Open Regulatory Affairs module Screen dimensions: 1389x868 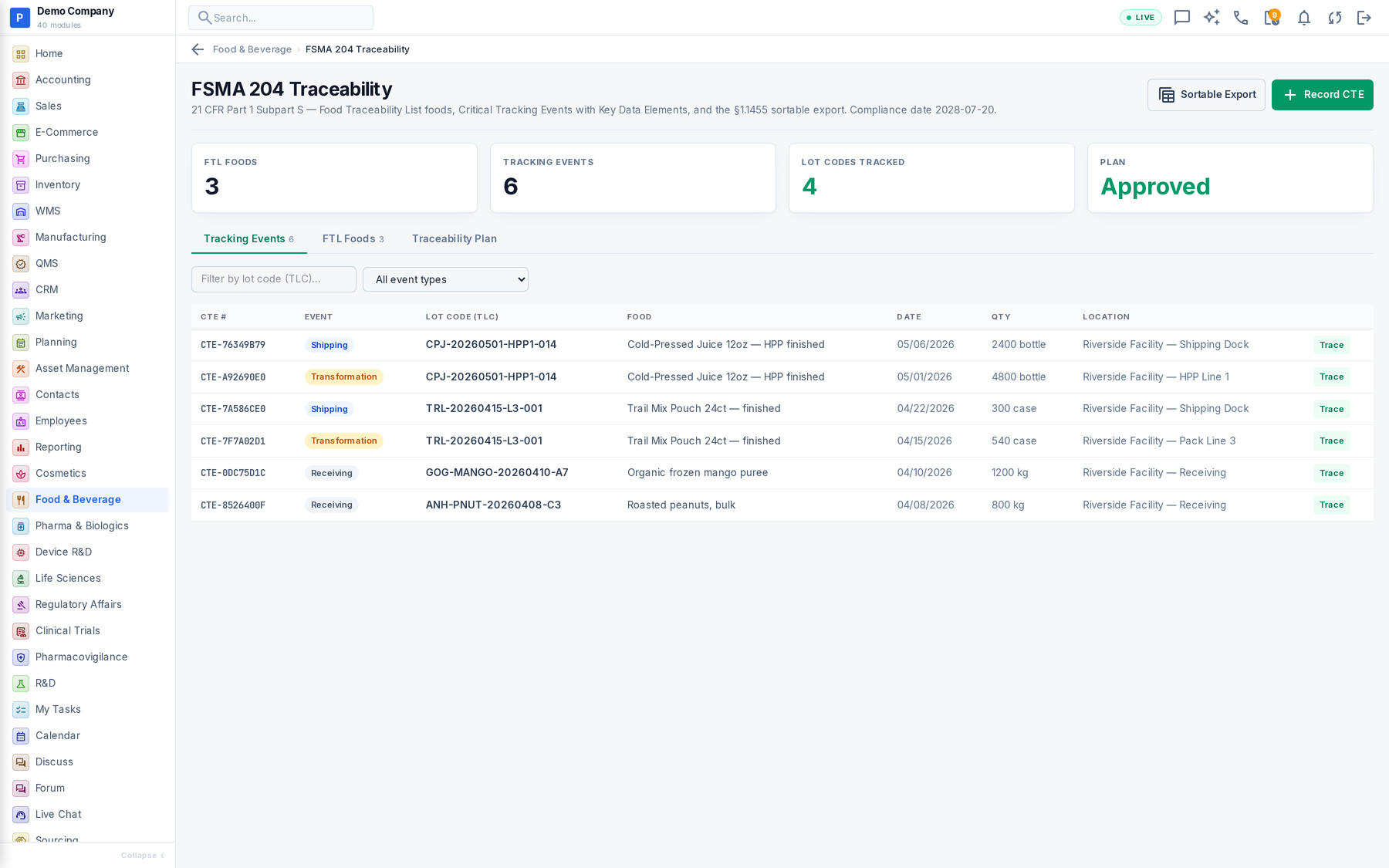(x=87, y=605)
